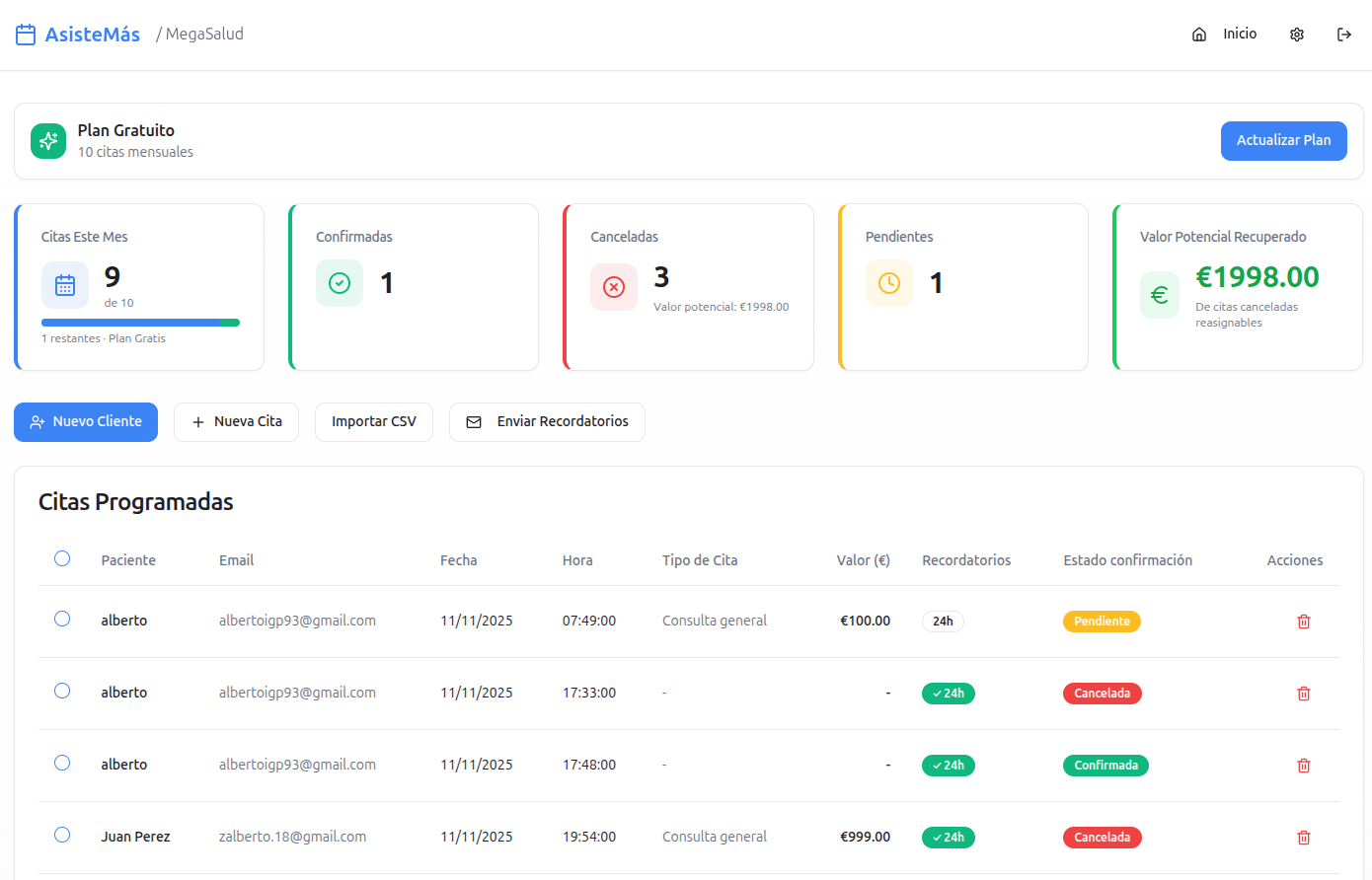This screenshot has height=880, width=1372.
Task: Click the home icon next to Inicio
Action: pyautogui.click(x=1199, y=34)
